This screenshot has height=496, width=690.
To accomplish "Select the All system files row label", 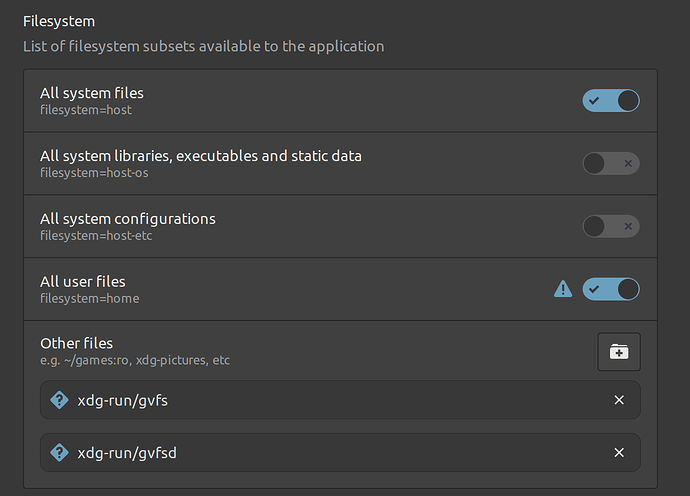I will point(92,93).
